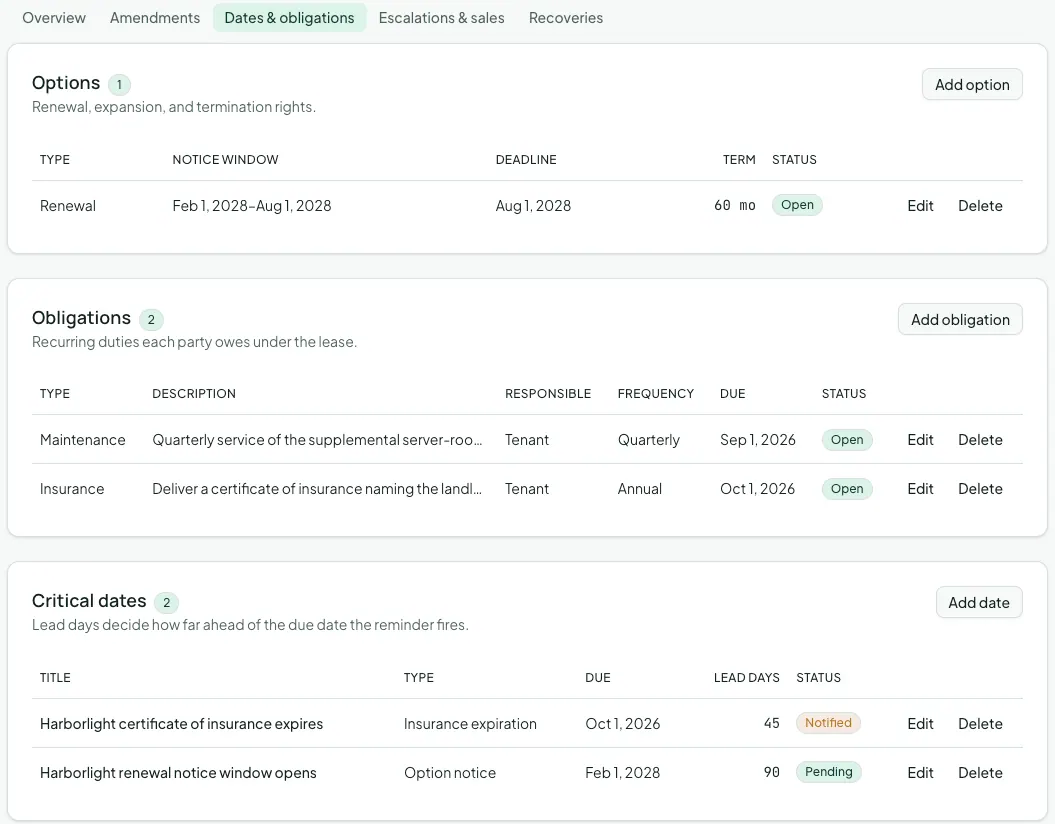Switch to the Amendments tab
This screenshot has height=824, width=1055.
point(155,18)
